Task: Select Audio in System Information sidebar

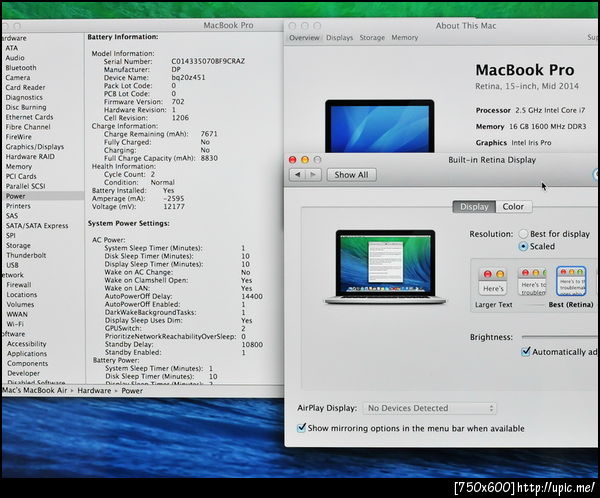Action: tap(15, 58)
